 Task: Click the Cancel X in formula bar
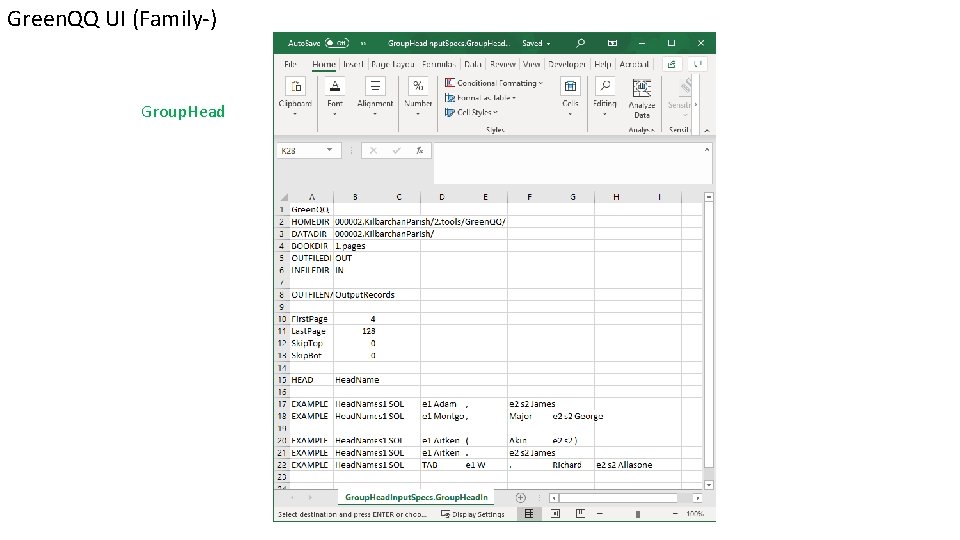pos(373,151)
